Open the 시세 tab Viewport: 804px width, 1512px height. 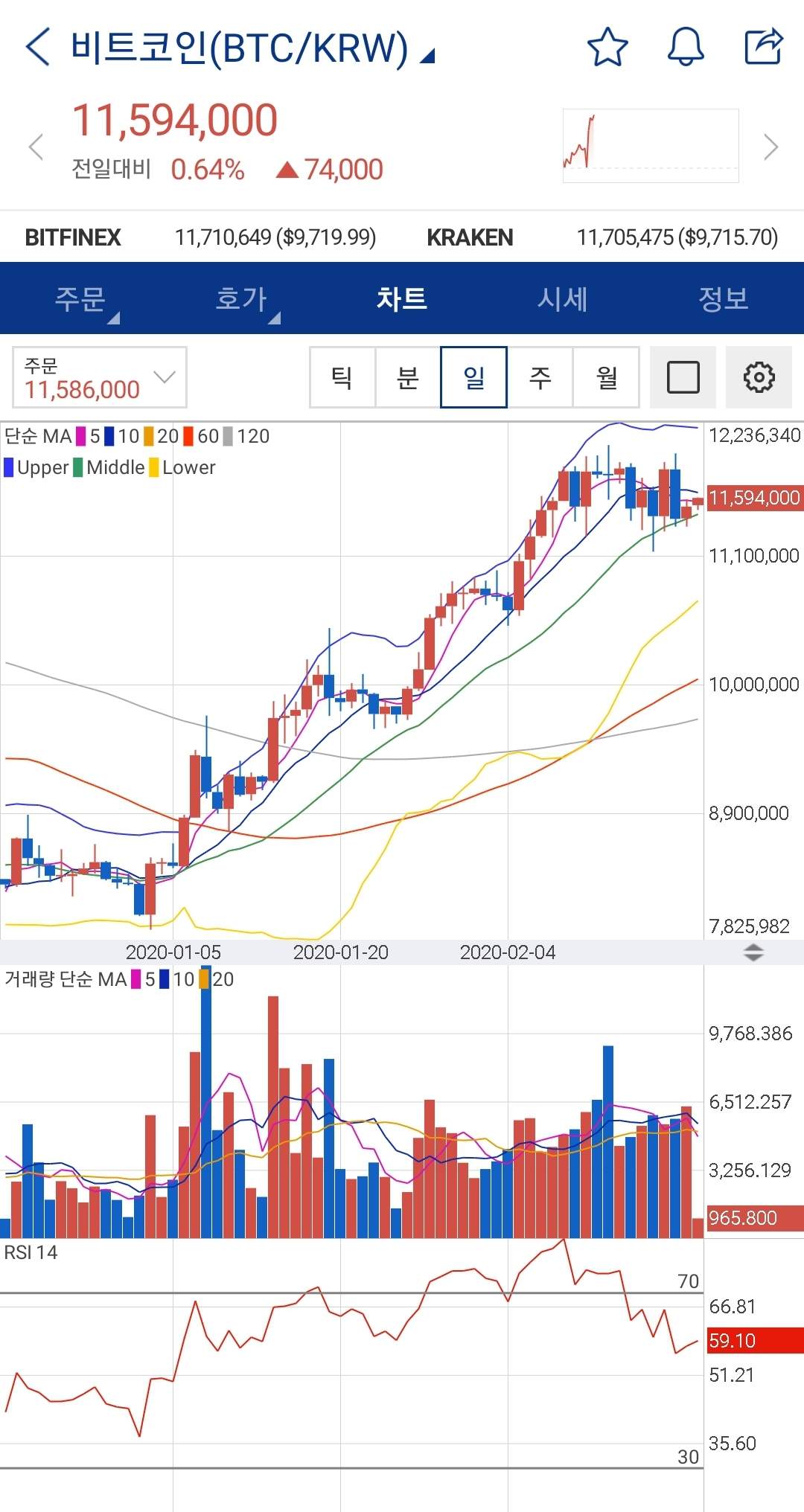[x=563, y=299]
